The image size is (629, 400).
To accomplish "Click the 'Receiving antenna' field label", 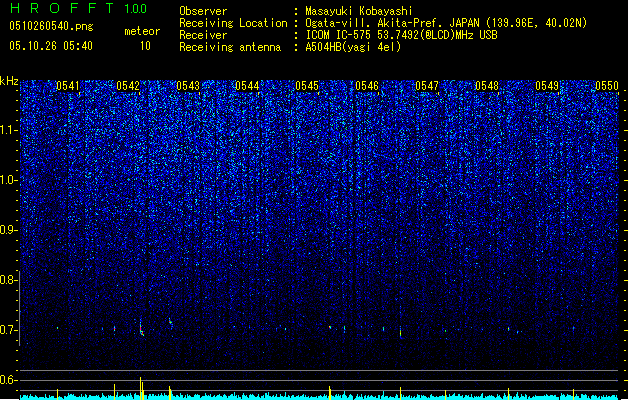I will point(230,47).
